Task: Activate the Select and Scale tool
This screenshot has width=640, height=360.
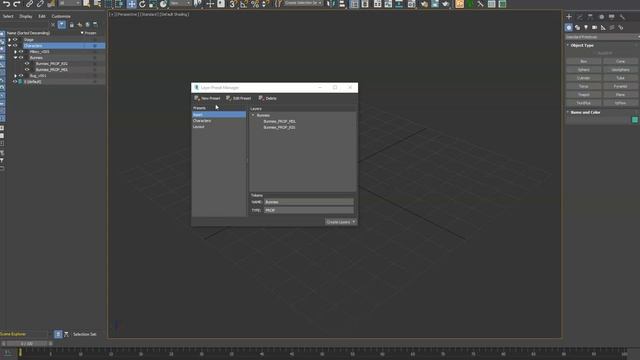Action: point(152,4)
